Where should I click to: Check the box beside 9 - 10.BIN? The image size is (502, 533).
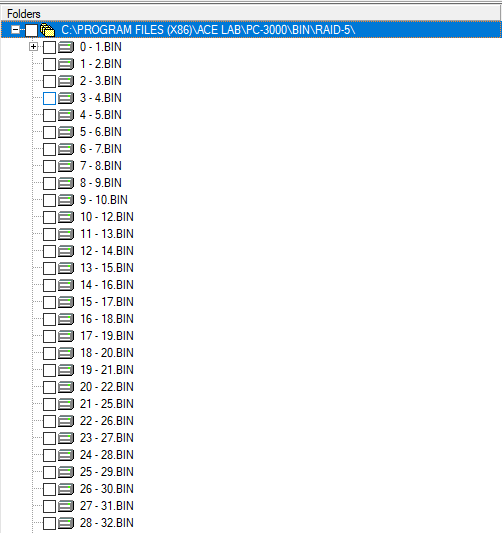[x=49, y=200]
